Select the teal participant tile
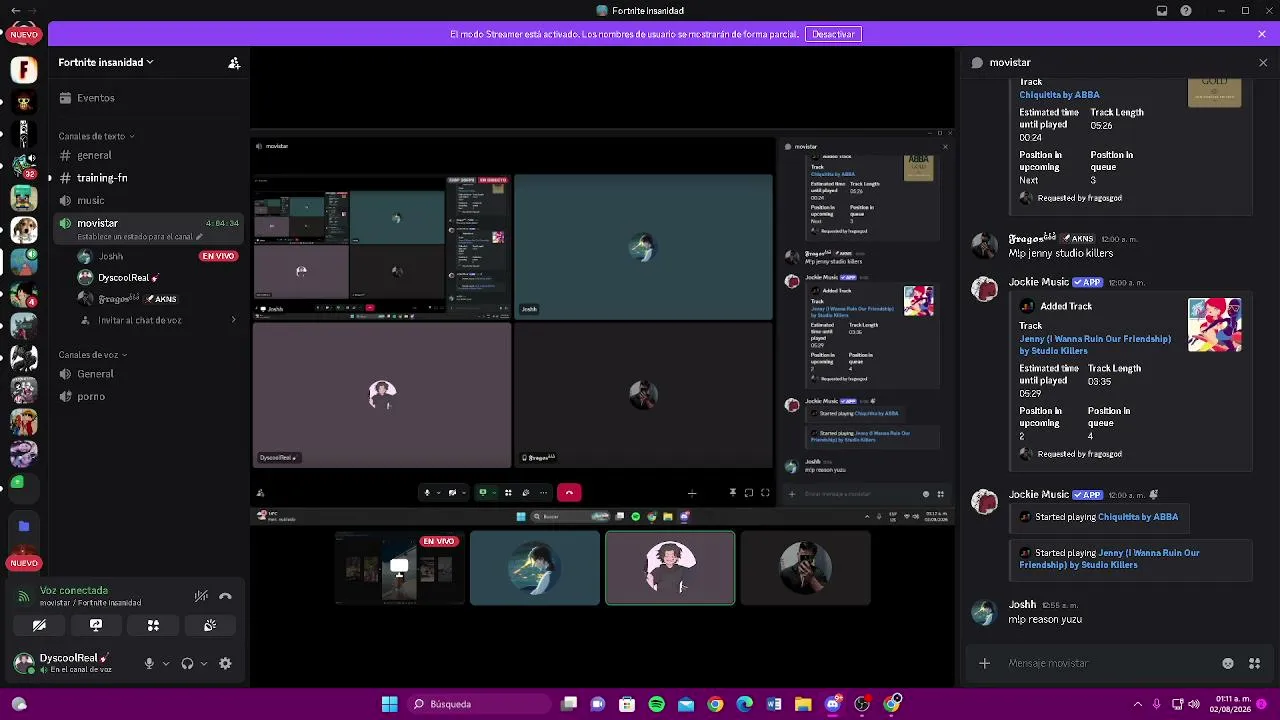1280x720 pixels. pos(535,568)
